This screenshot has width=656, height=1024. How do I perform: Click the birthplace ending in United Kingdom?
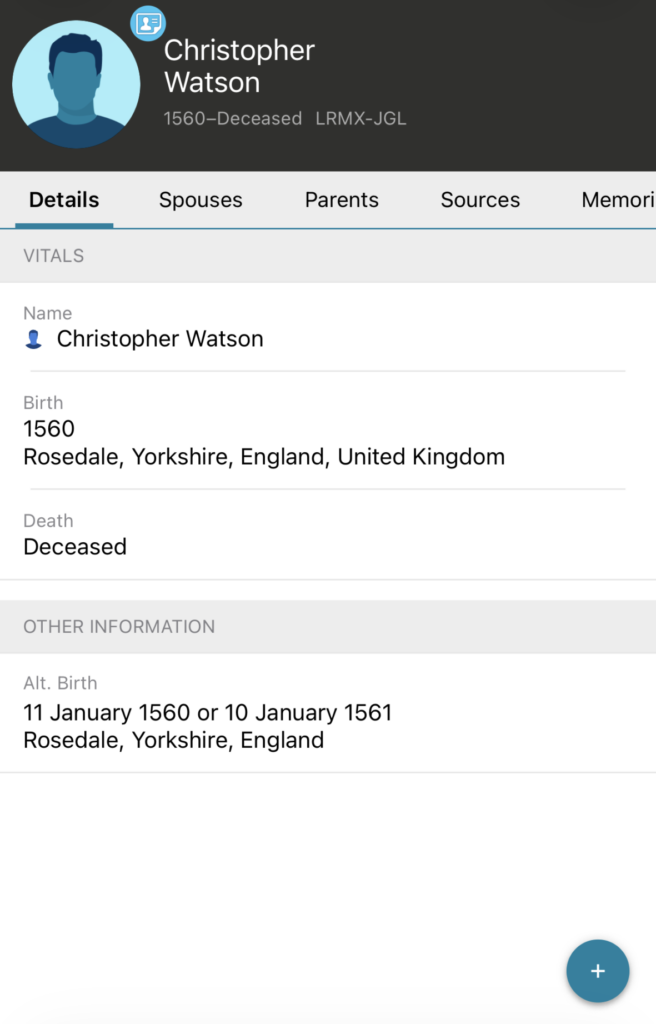tap(264, 457)
